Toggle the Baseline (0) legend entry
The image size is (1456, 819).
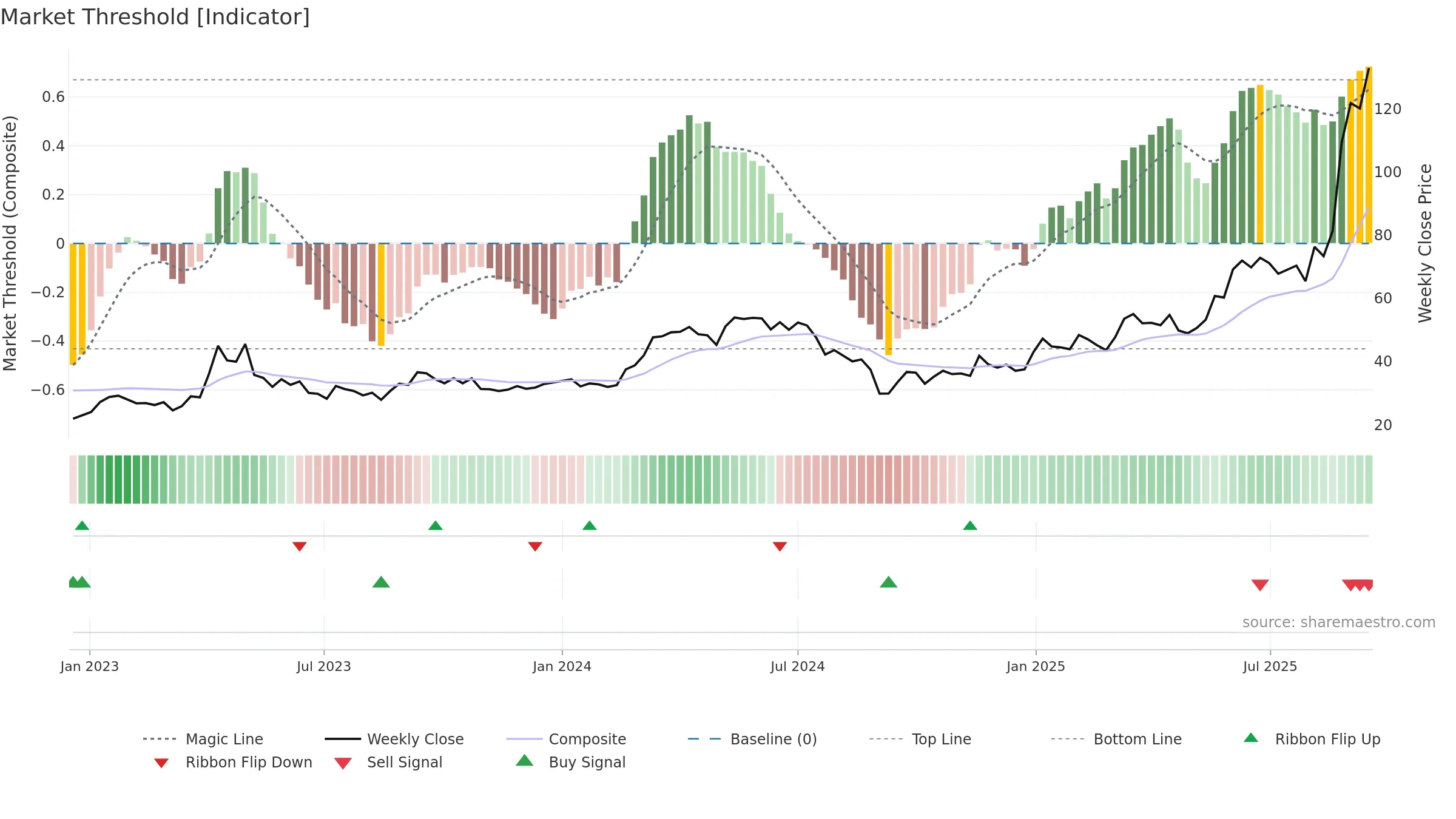click(x=752, y=739)
